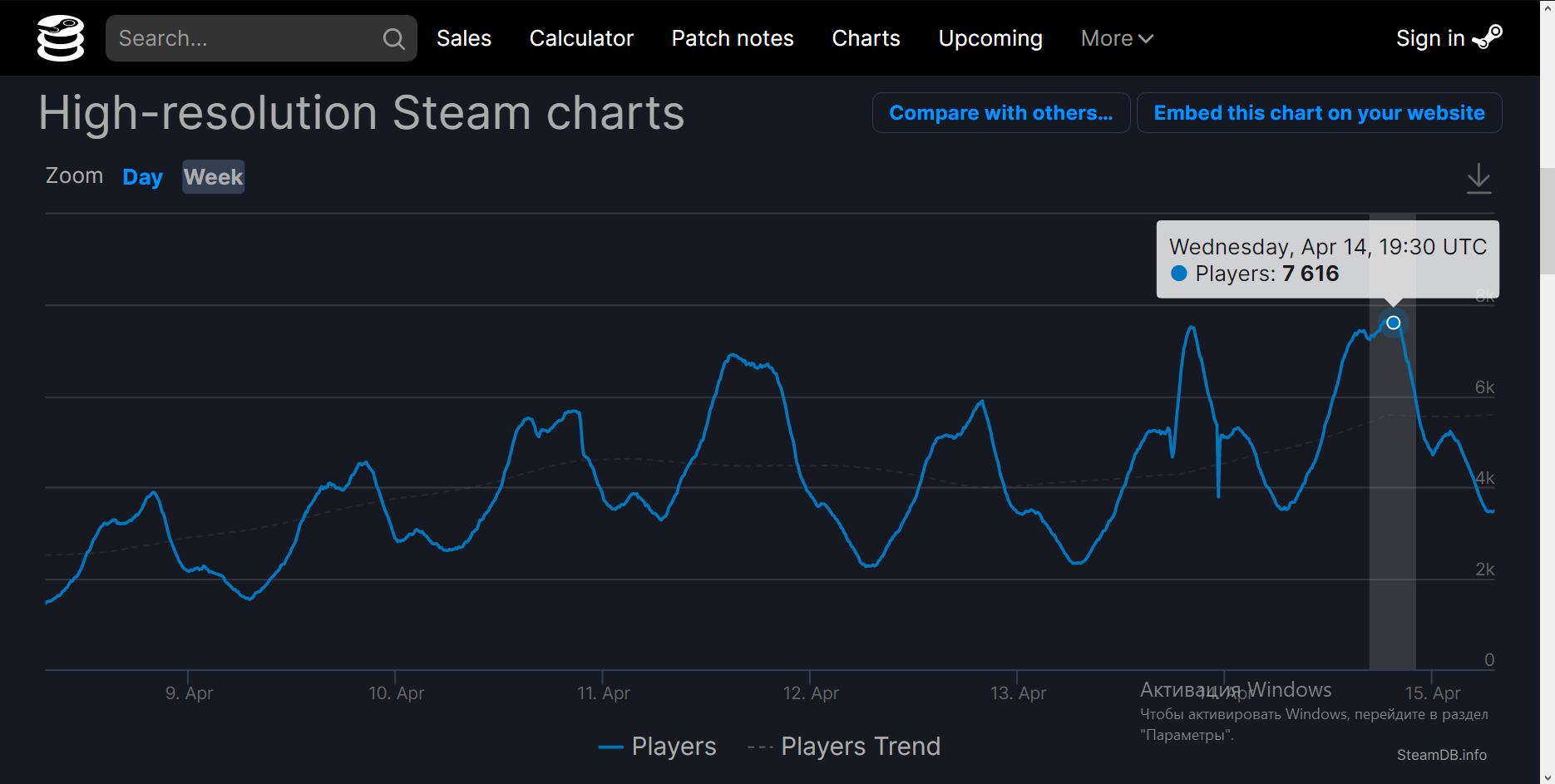The width and height of the screenshot is (1555, 784).
Task: Open the SteamDB logo home link
Action: click(61, 38)
